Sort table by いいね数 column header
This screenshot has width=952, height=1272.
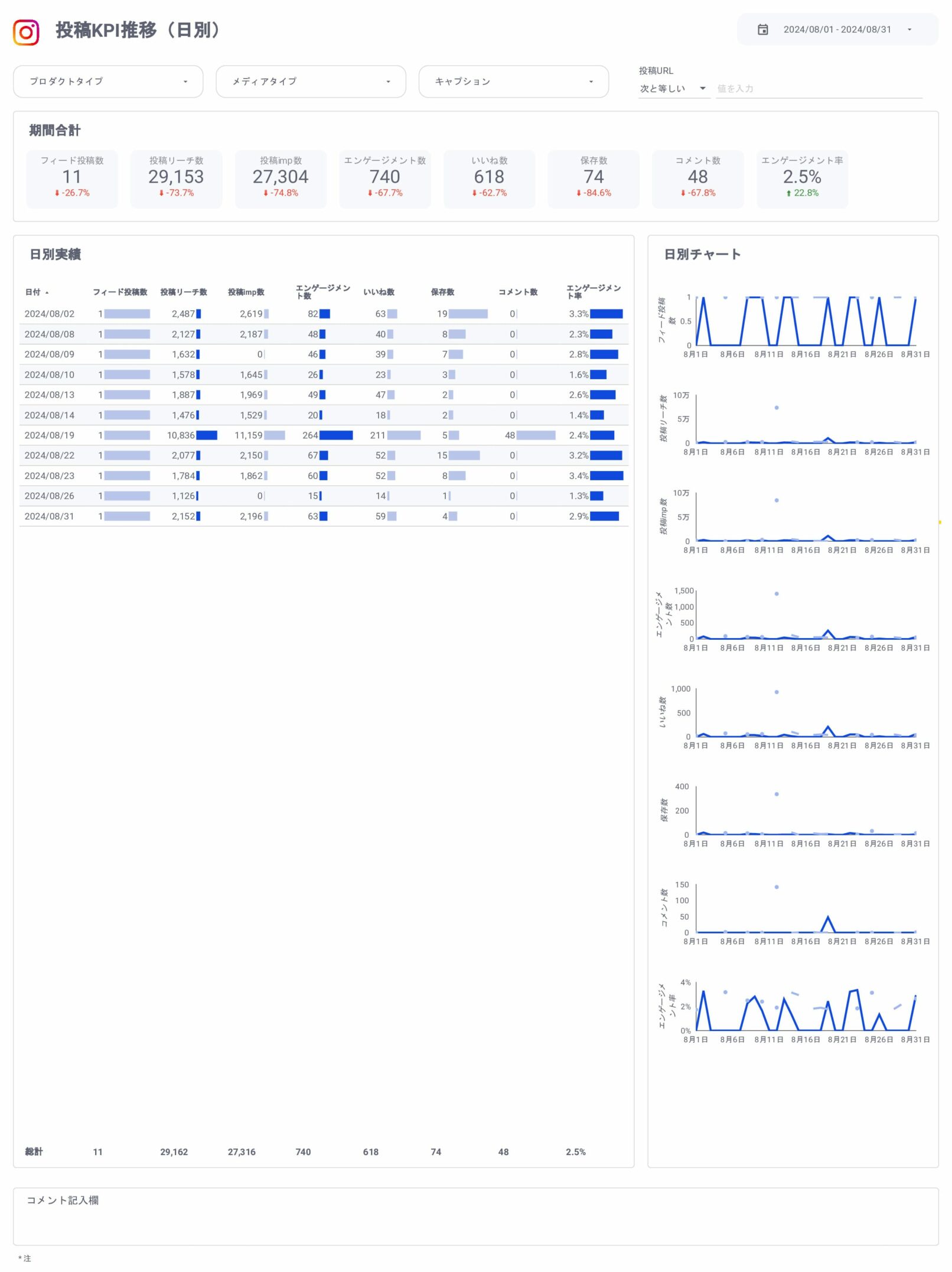379,292
